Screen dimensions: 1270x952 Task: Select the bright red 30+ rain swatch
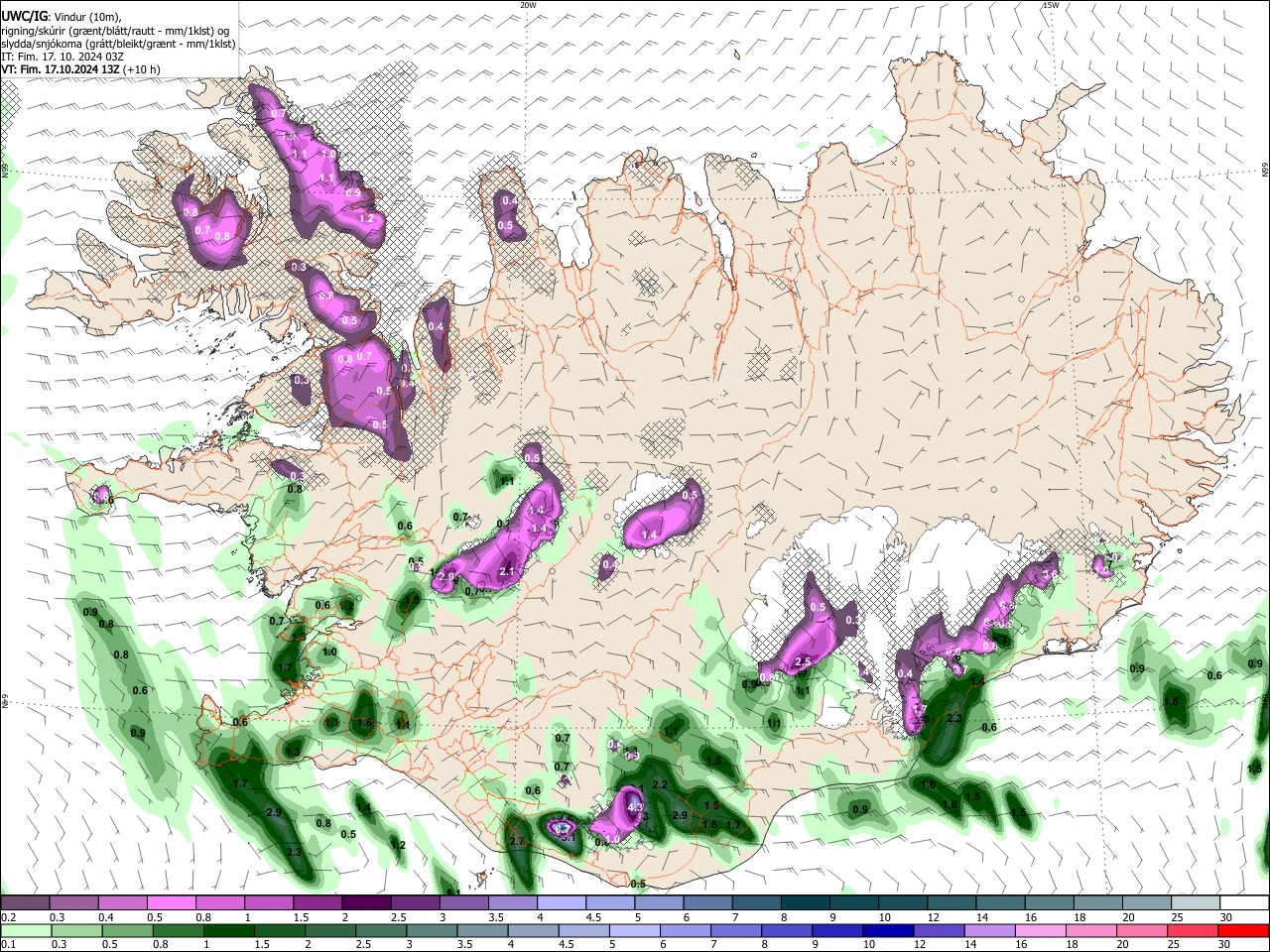pyautogui.click(x=1244, y=931)
